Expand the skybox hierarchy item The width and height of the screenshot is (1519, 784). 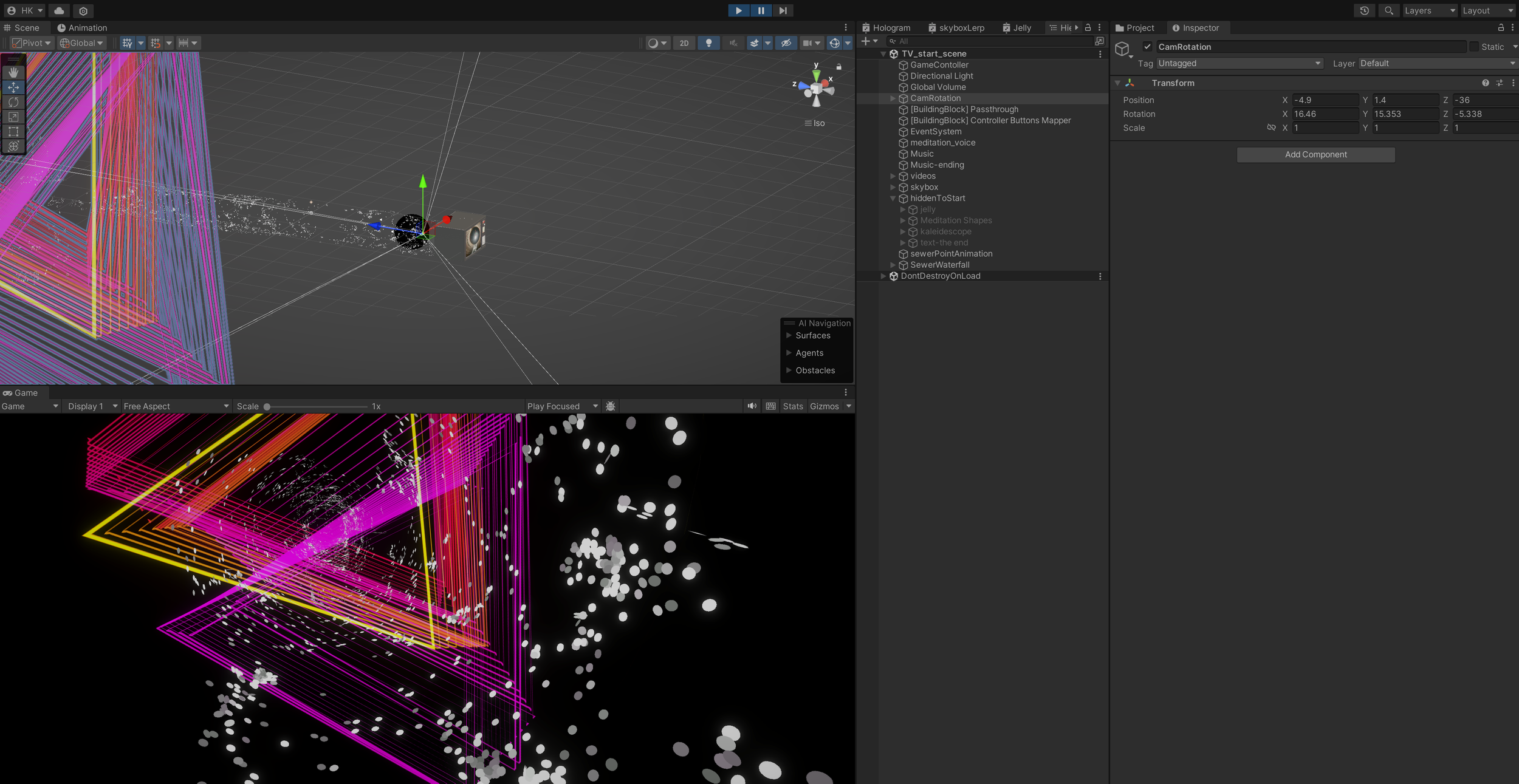click(893, 187)
